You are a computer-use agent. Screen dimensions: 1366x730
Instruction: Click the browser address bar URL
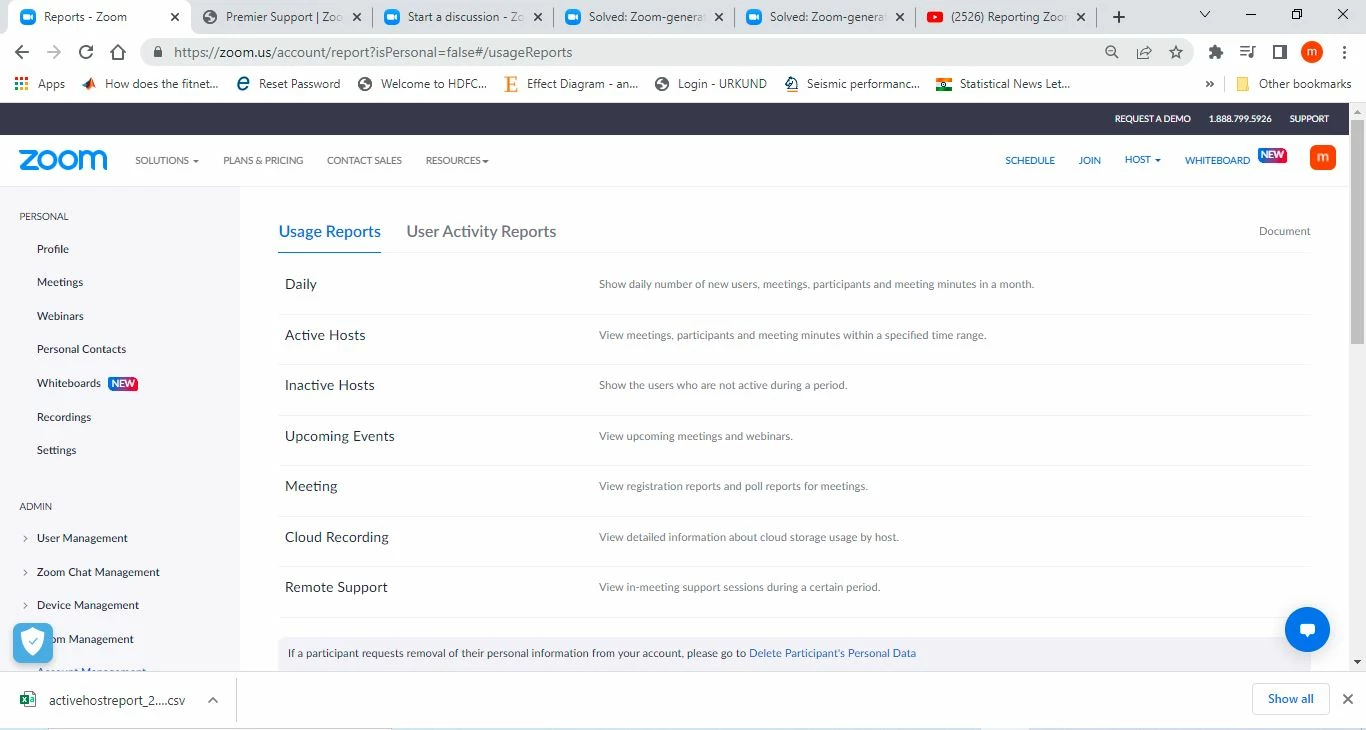tap(373, 52)
